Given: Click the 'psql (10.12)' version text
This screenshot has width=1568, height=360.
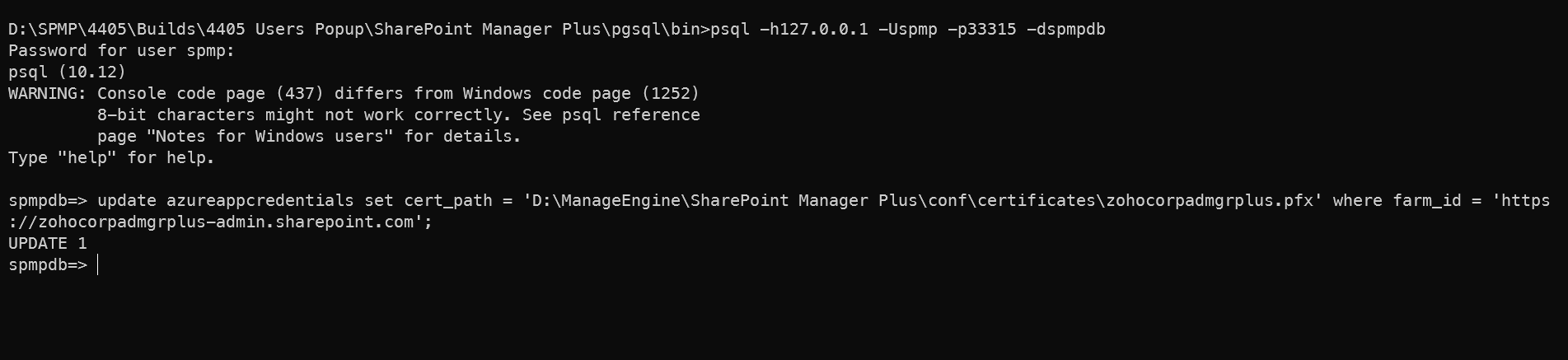Looking at the screenshot, I should coord(68,72).
